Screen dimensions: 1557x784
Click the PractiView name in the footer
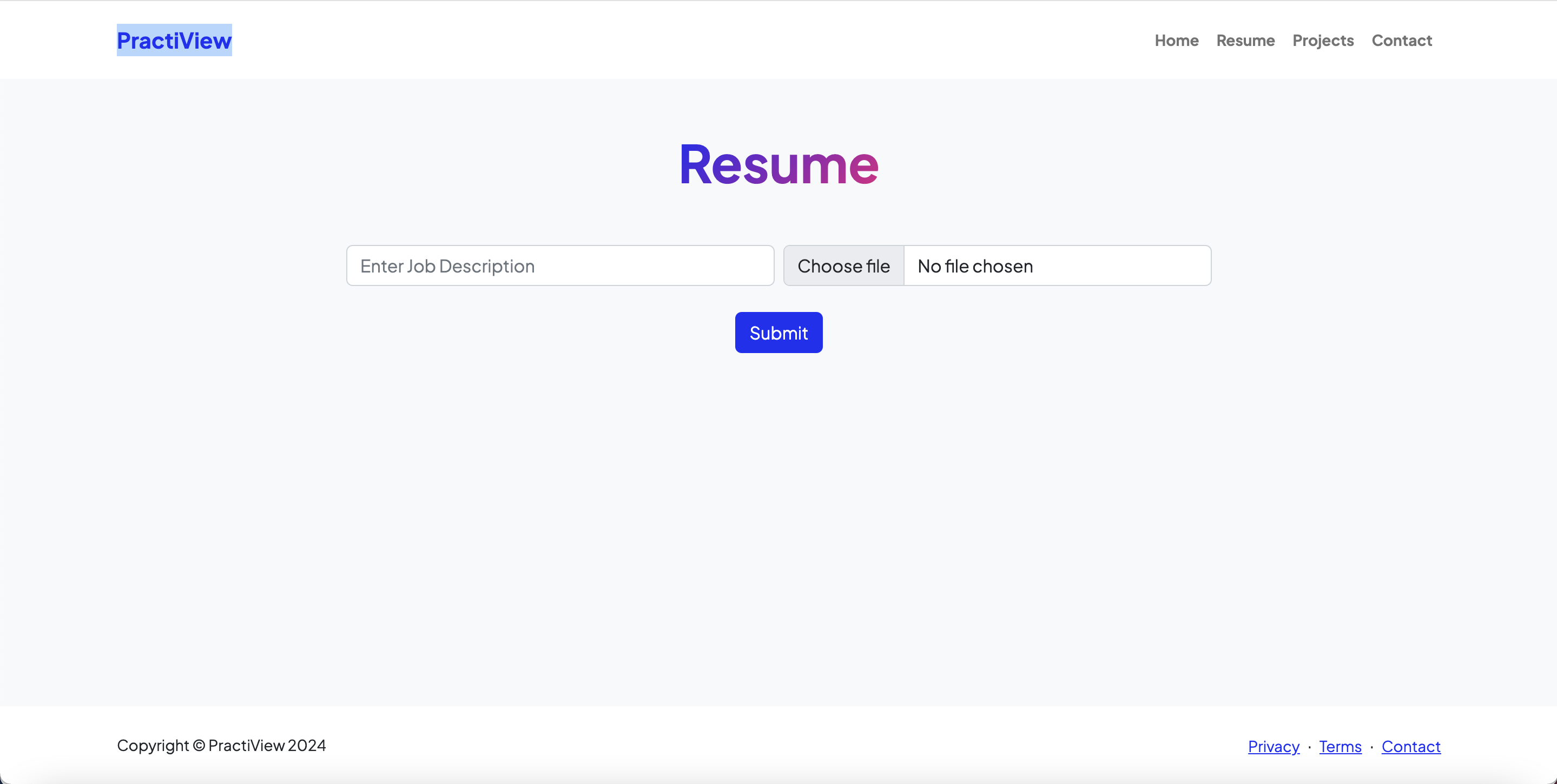coord(246,746)
